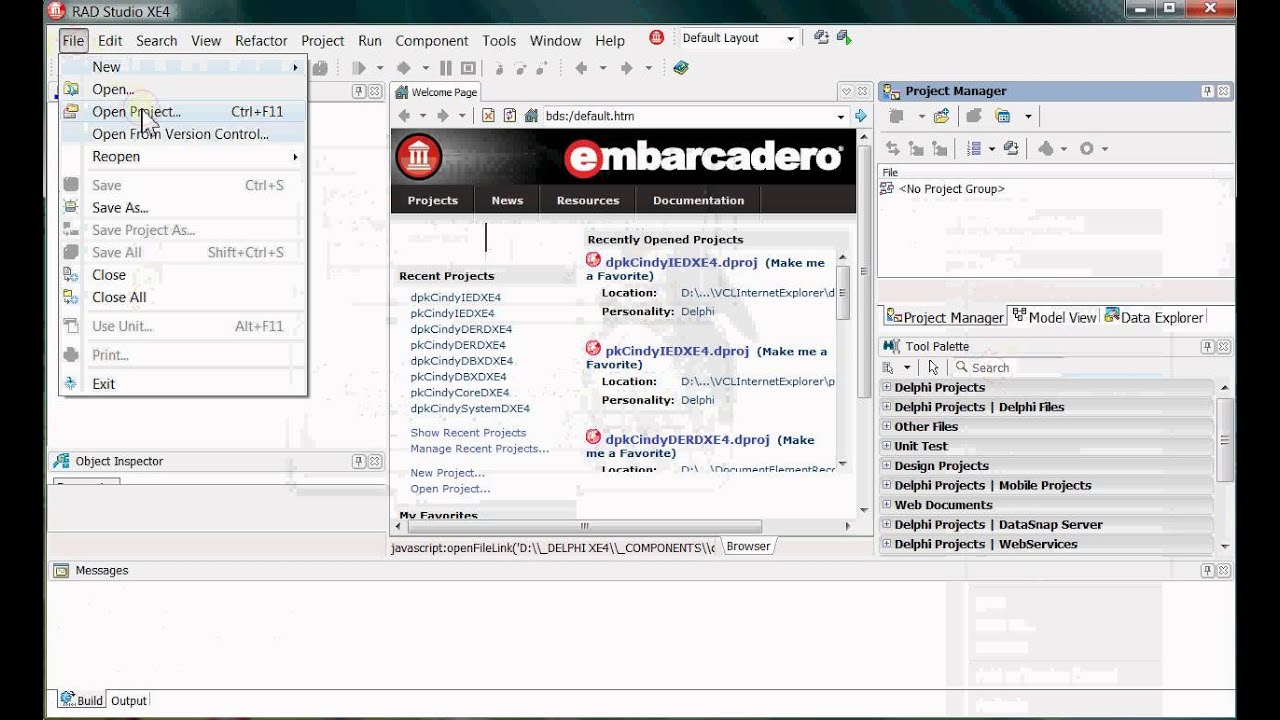Viewport: 1280px width, 720px height.
Task: Expand Delphi Projects | DataSnap Server category
Action: click(886, 524)
